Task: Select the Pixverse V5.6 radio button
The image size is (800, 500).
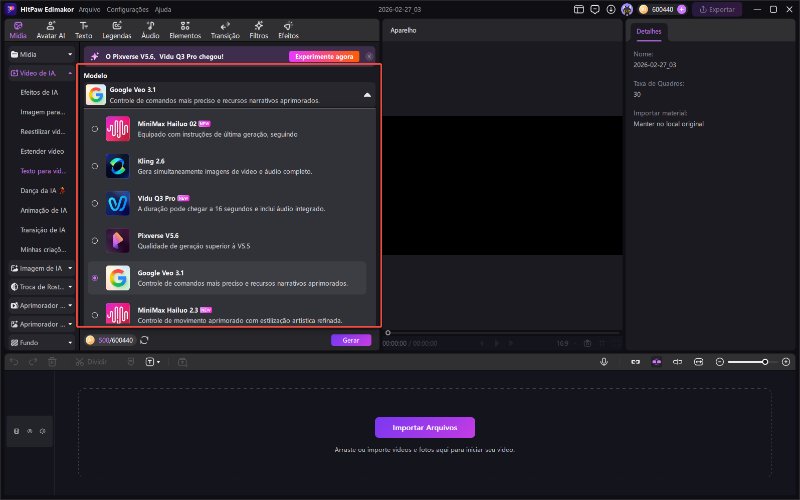Action: pyautogui.click(x=95, y=240)
